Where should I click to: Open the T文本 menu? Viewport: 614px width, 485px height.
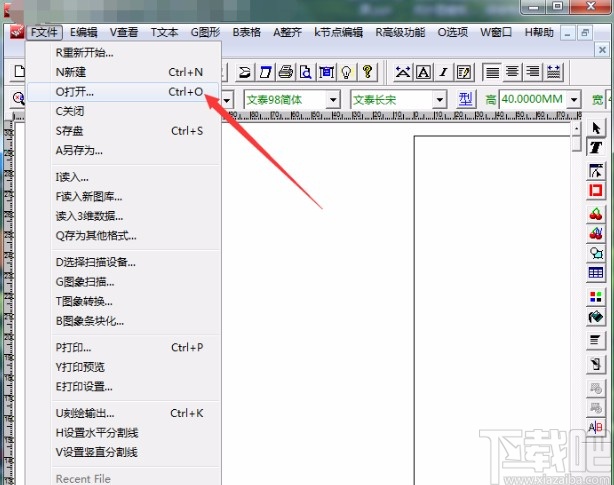pos(164,32)
